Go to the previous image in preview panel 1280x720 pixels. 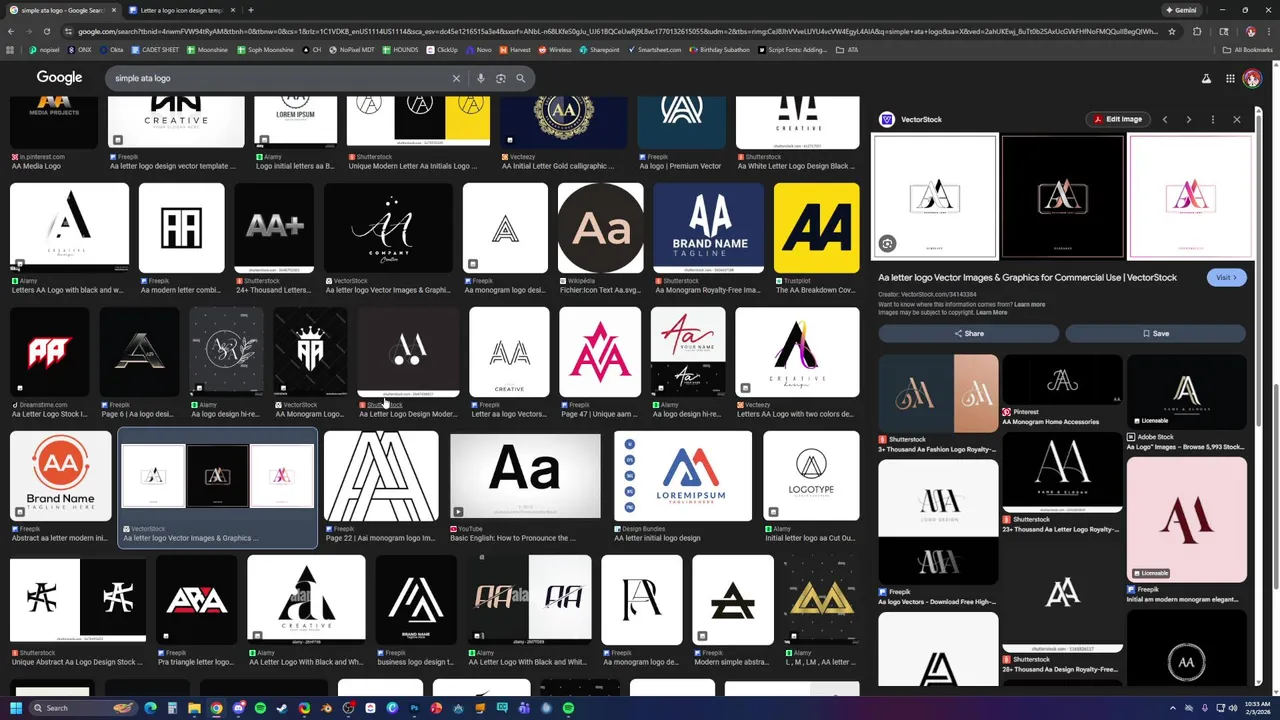pyautogui.click(x=1165, y=119)
